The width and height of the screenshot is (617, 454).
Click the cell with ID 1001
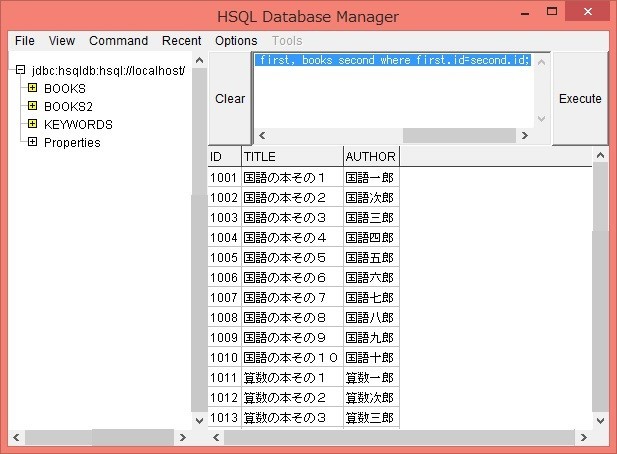225,177
